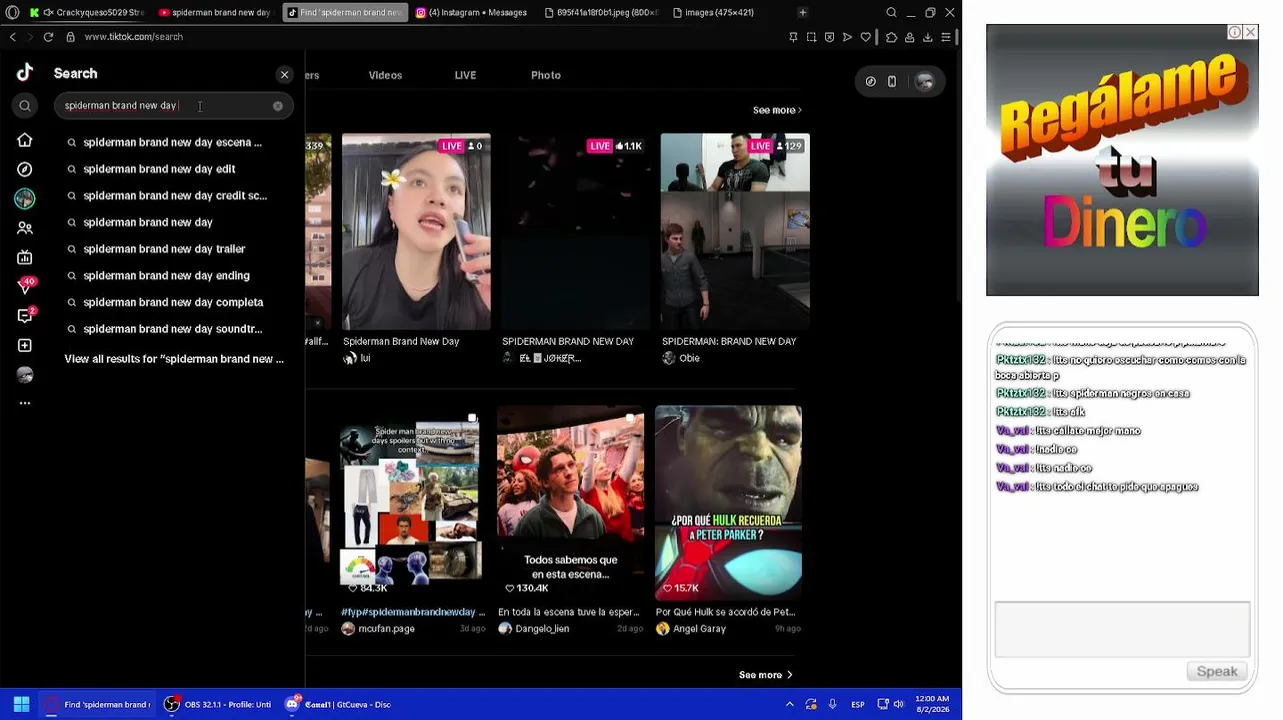This screenshot has height=720, width=1283.
Task: Select suggestion 'spiderman brand new day edit'
Action: [159, 169]
